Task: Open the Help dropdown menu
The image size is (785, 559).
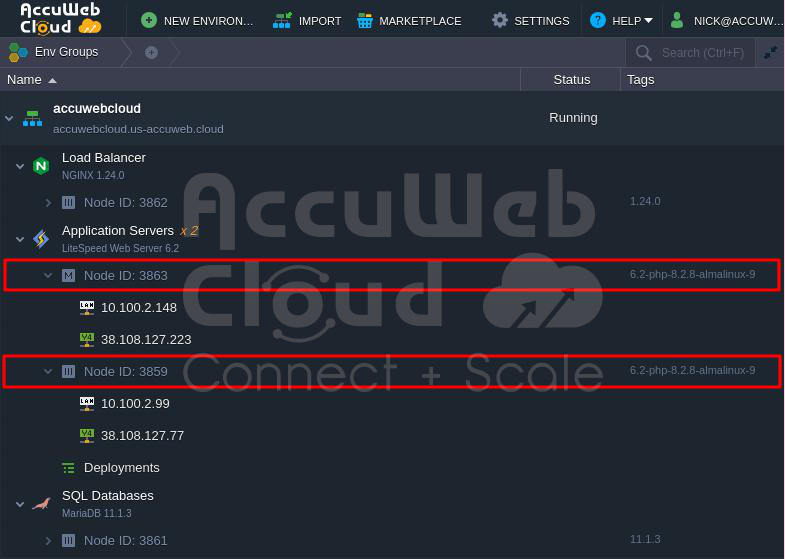Action: (x=621, y=21)
